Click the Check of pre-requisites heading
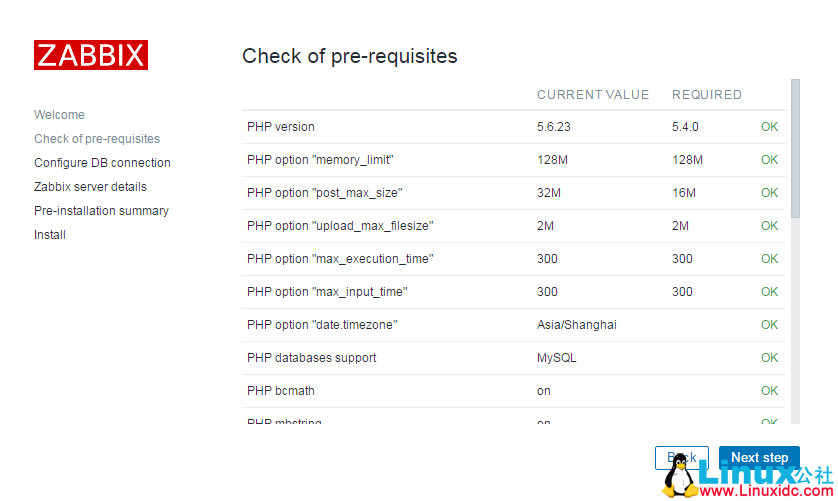Screen dimensions: 838x501 coord(350,56)
